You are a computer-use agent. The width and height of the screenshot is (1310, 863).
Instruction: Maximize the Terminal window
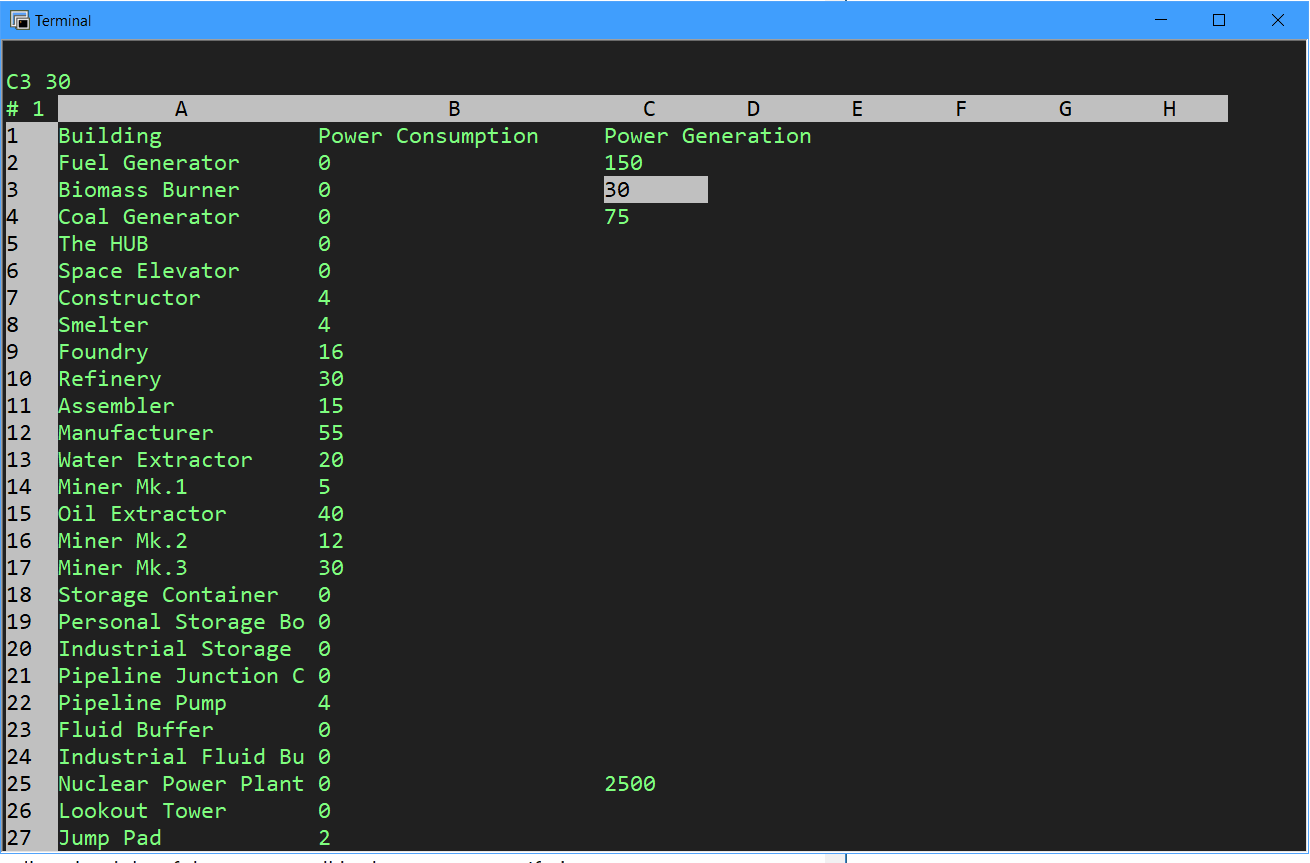1219,20
